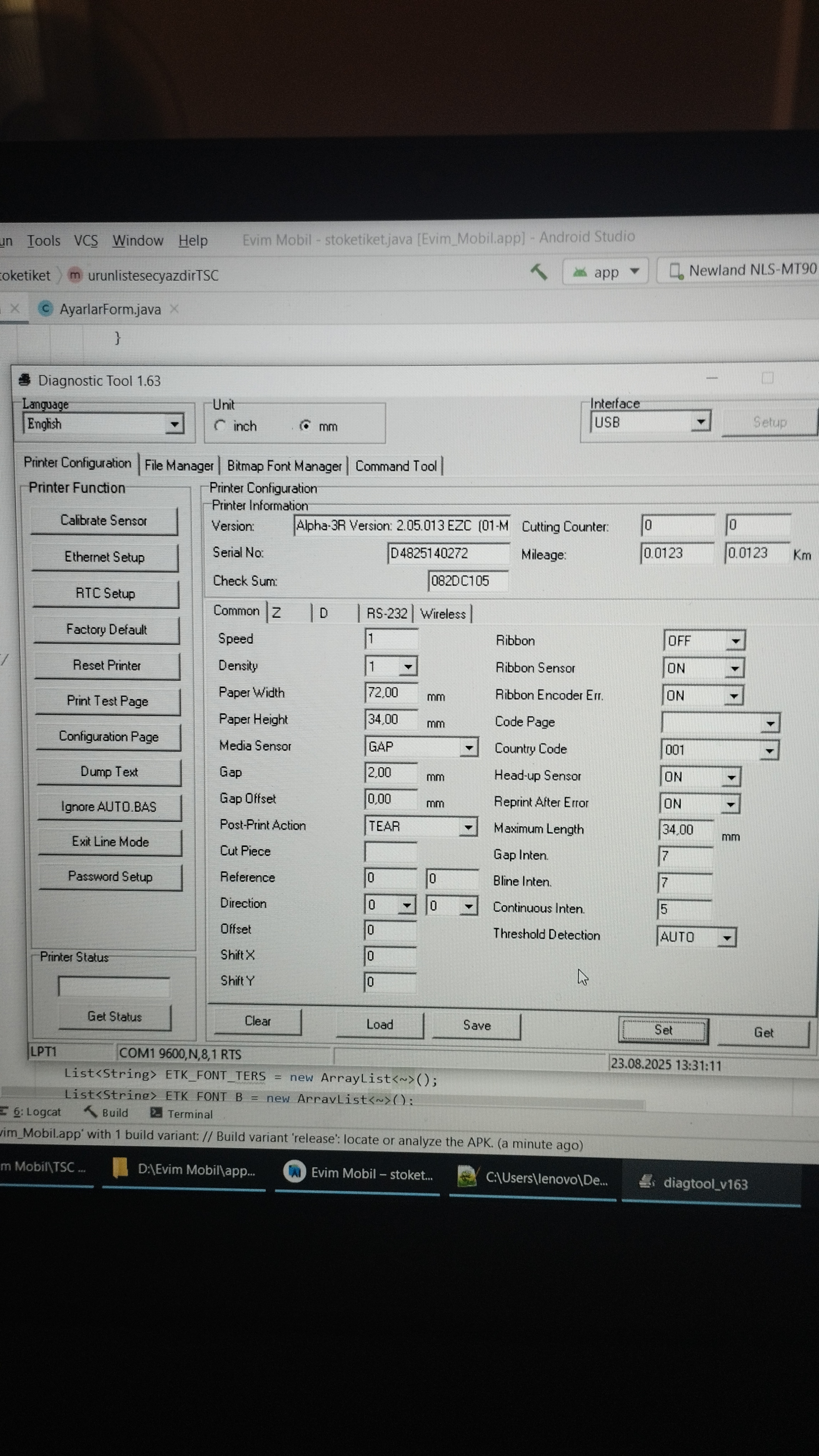The image size is (819, 1456).
Task: Select the inch unit radio button
Action: pyautogui.click(x=220, y=426)
